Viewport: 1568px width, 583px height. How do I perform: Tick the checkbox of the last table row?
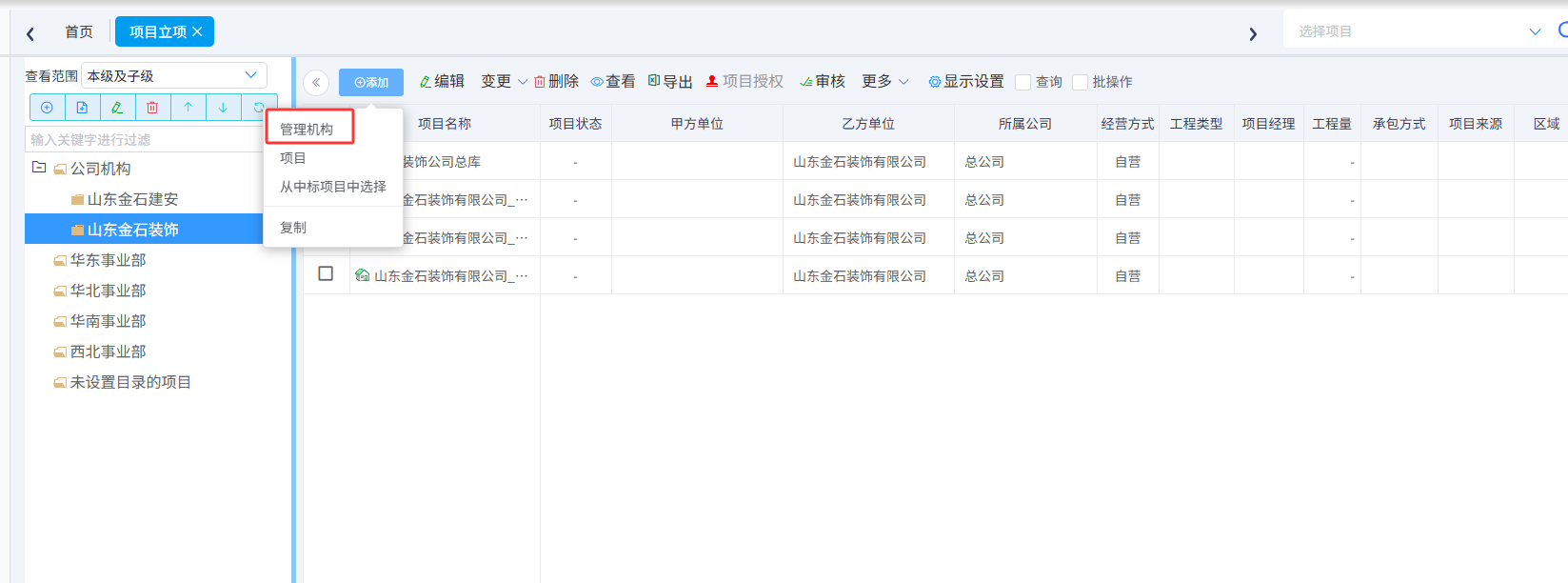pyautogui.click(x=326, y=273)
